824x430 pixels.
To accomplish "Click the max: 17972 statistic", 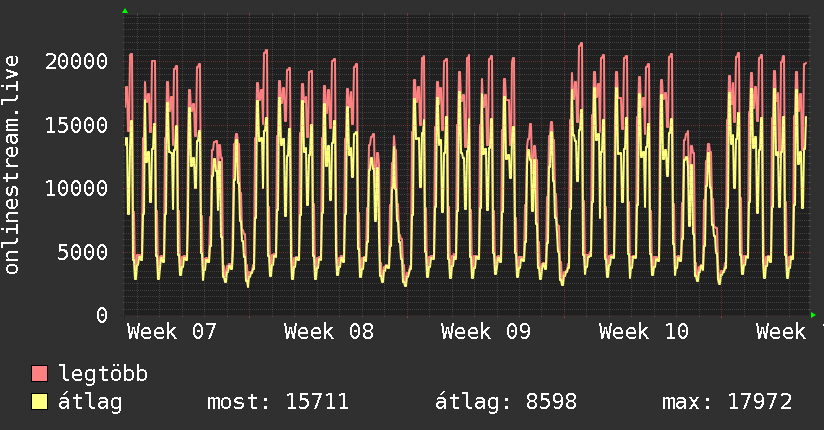I will [726, 402].
